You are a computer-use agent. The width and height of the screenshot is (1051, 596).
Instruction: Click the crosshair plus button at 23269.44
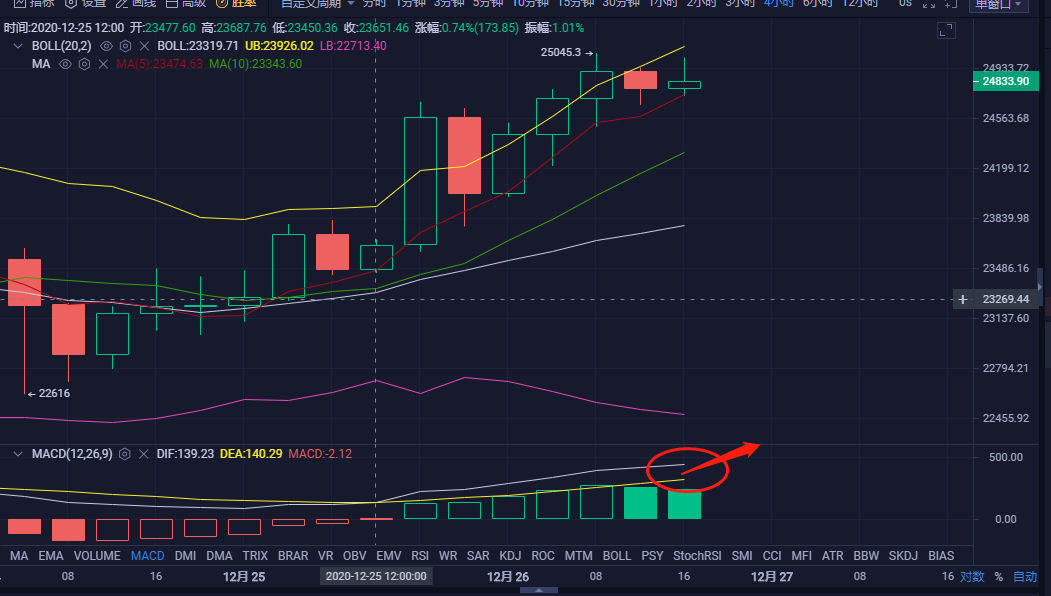coord(963,300)
